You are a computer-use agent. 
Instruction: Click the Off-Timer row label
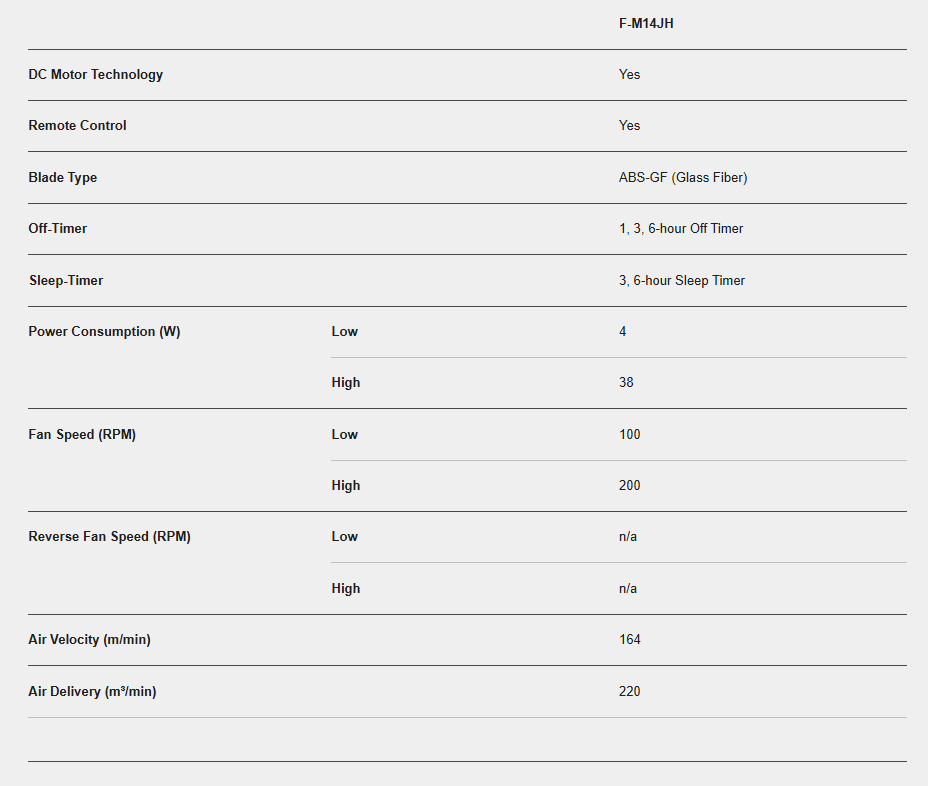click(57, 229)
